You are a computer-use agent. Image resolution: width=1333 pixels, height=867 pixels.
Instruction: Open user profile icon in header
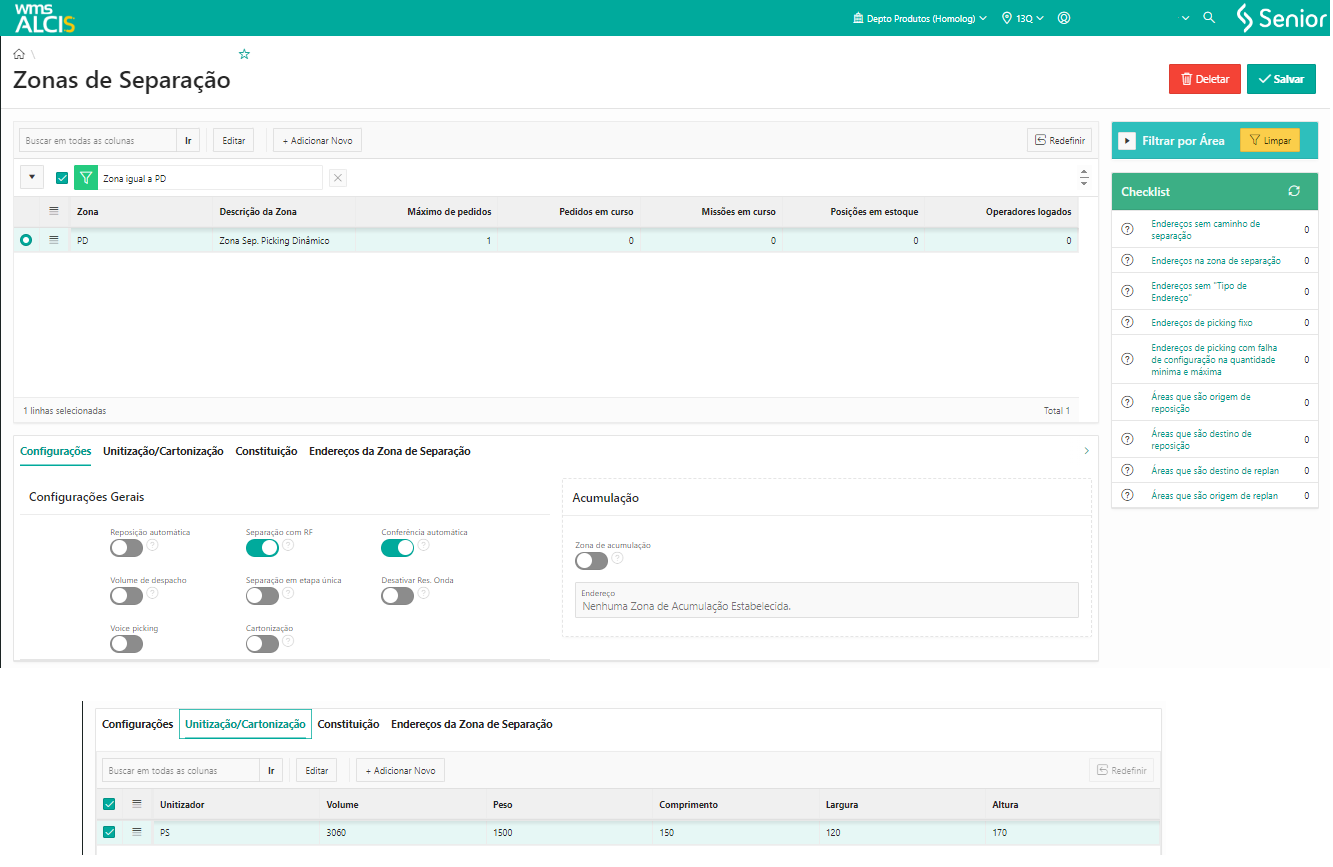click(x=1064, y=18)
